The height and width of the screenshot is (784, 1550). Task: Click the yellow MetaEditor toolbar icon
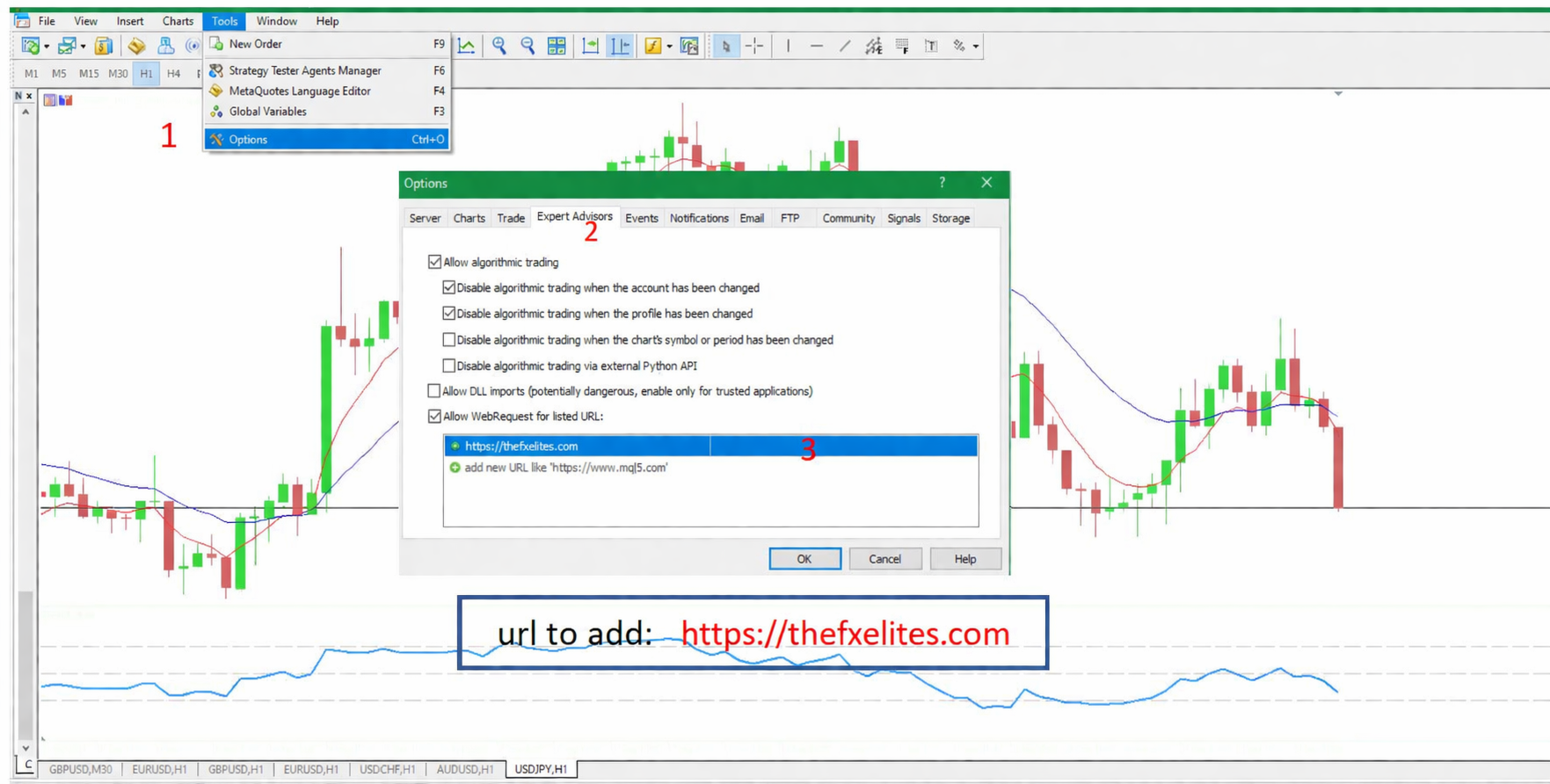[x=136, y=46]
